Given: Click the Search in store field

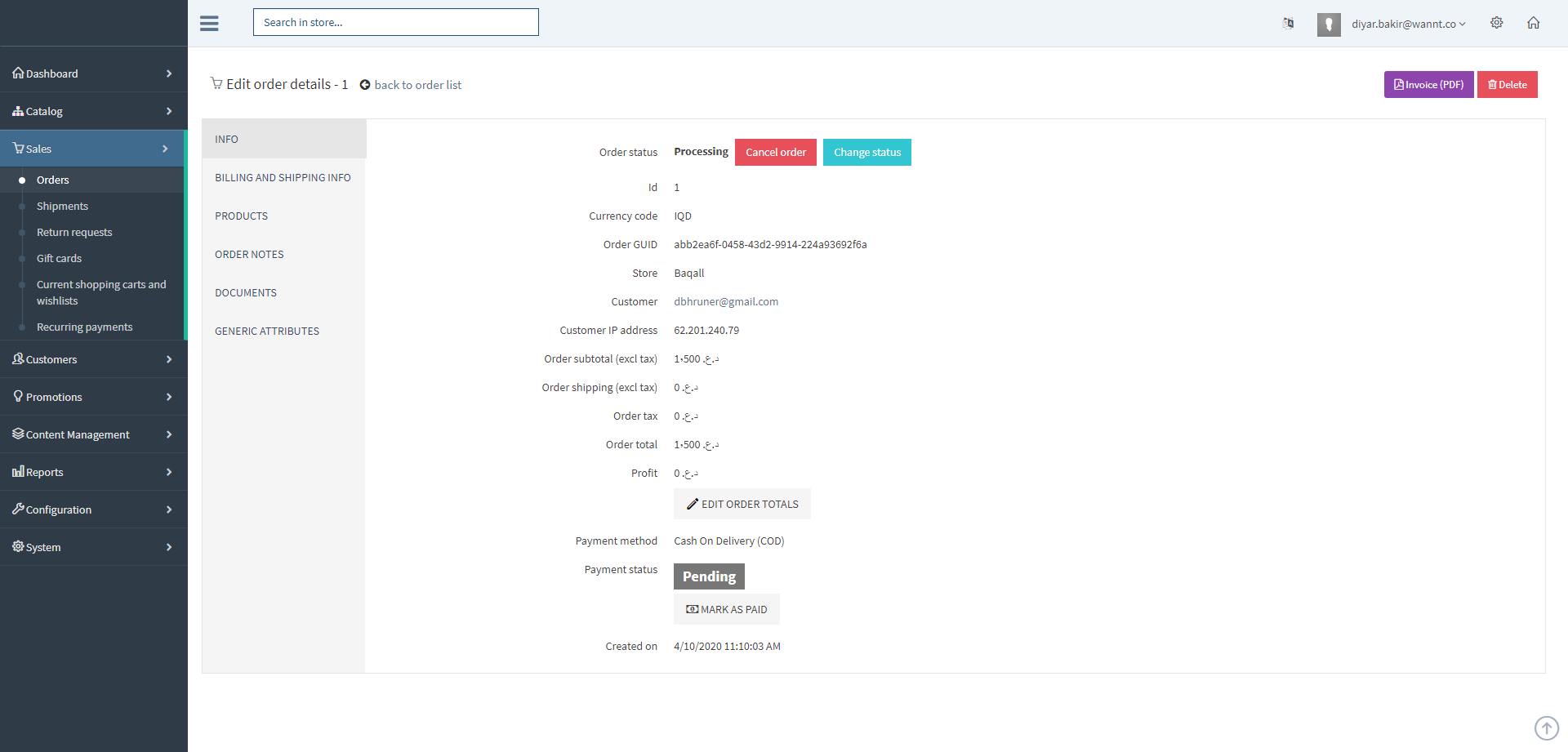Looking at the screenshot, I should (395, 22).
